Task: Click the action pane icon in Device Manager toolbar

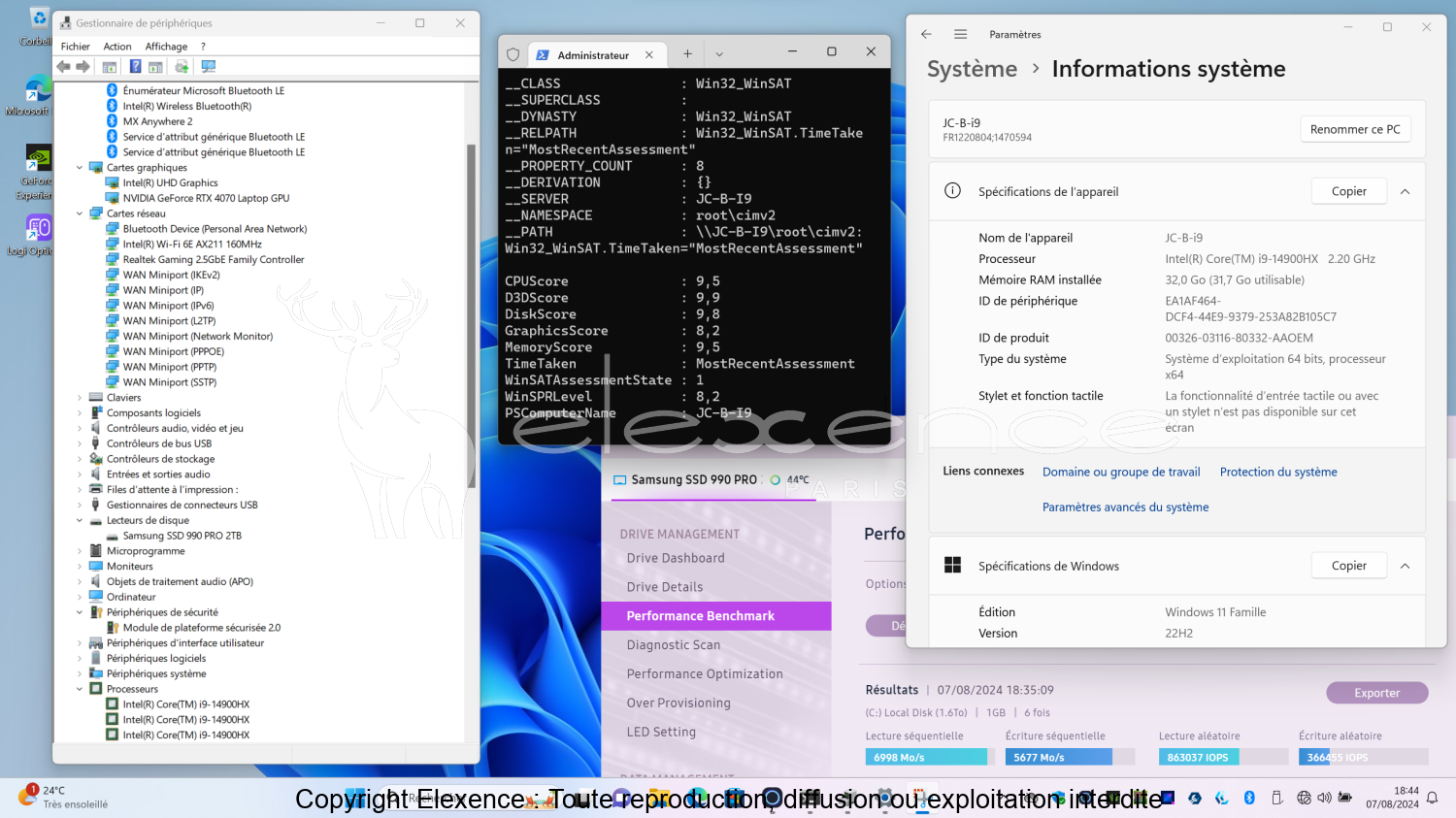Action: pyautogui.click(x=155, y=67)
